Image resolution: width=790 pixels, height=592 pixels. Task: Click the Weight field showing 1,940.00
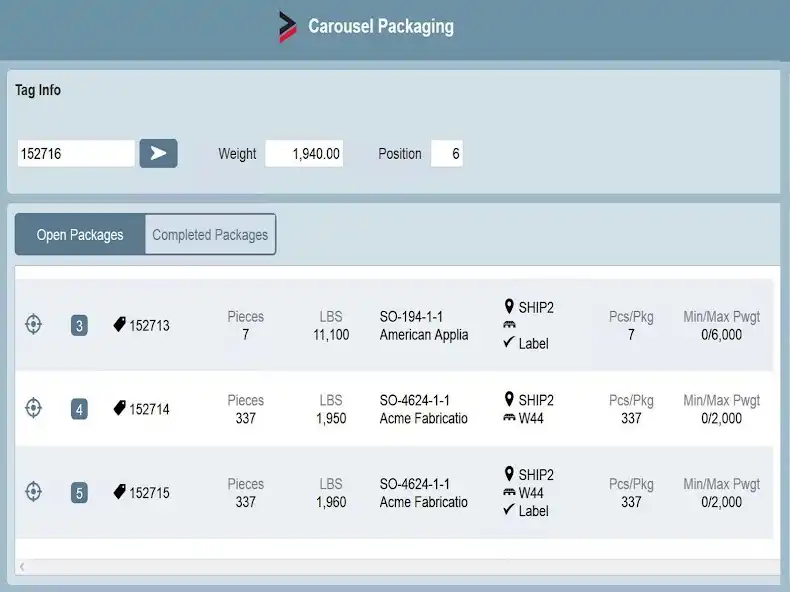tap(304, 153)
